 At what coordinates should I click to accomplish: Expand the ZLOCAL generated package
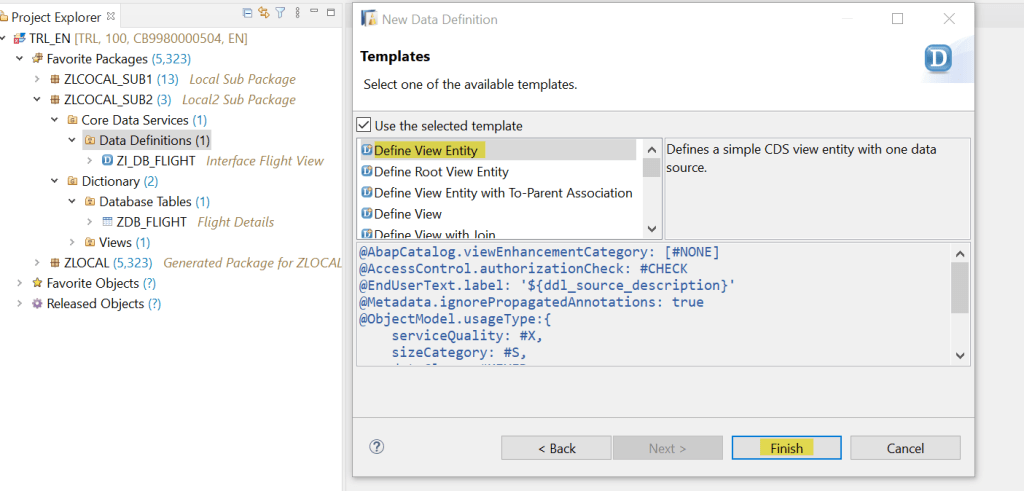point(37,263)
